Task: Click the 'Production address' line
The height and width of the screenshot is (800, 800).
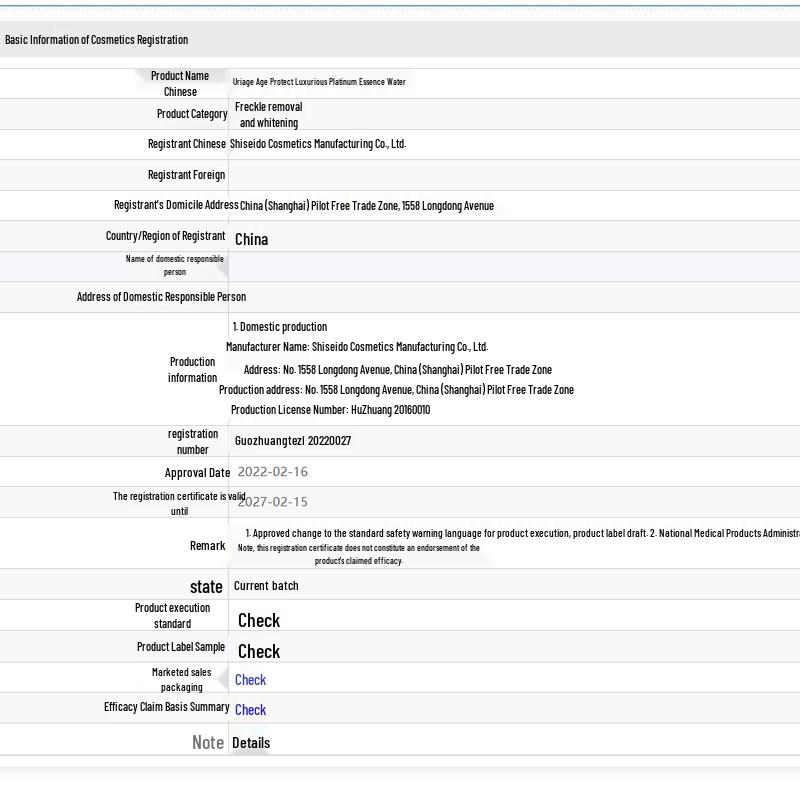Action: coord(396,390)
